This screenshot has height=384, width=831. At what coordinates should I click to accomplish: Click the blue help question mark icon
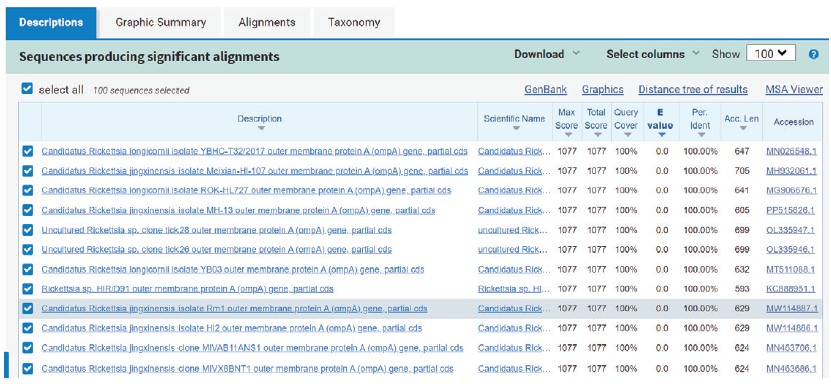[x=814, y=55]
